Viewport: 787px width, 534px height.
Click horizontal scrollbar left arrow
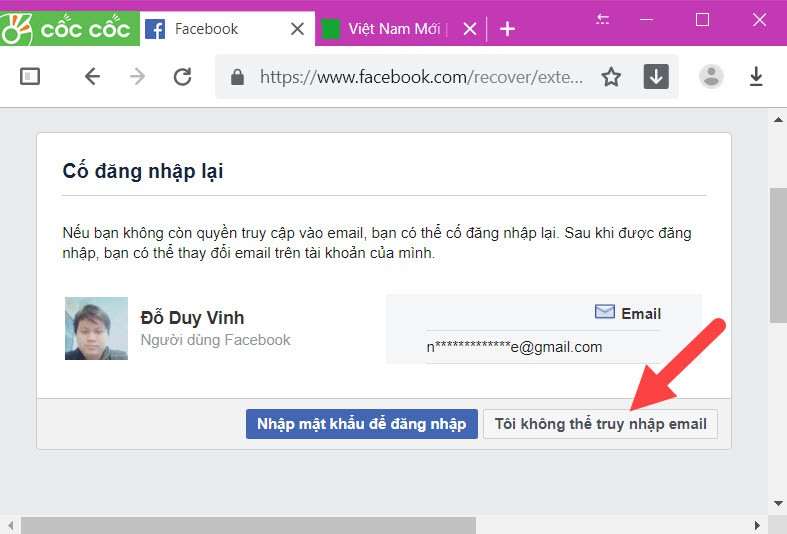tap(11, 525)
